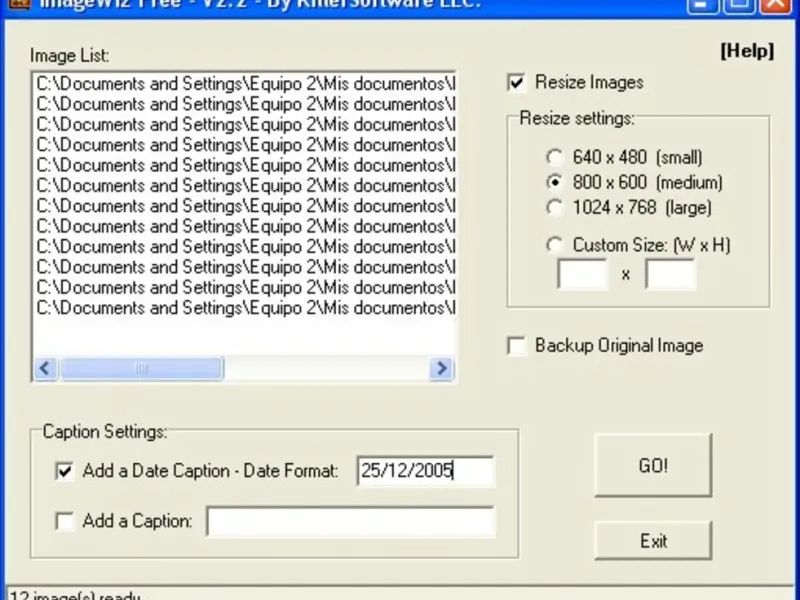
Task: Click the Add a Caption text field
Action: pyautogui.click(x=351, y=521)
